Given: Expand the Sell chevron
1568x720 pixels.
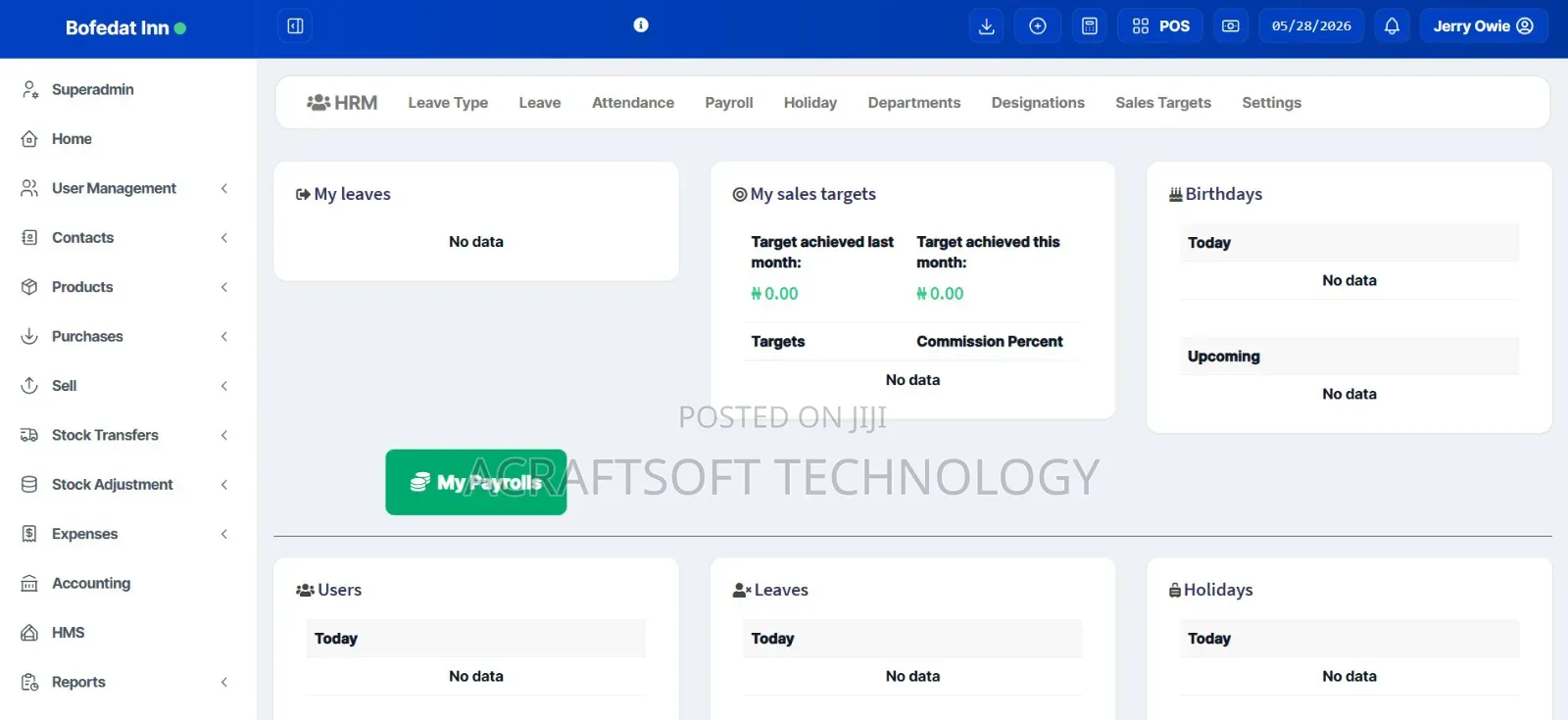Looking at the screenshot, I should pyautogui.click(x=224, y=386).
